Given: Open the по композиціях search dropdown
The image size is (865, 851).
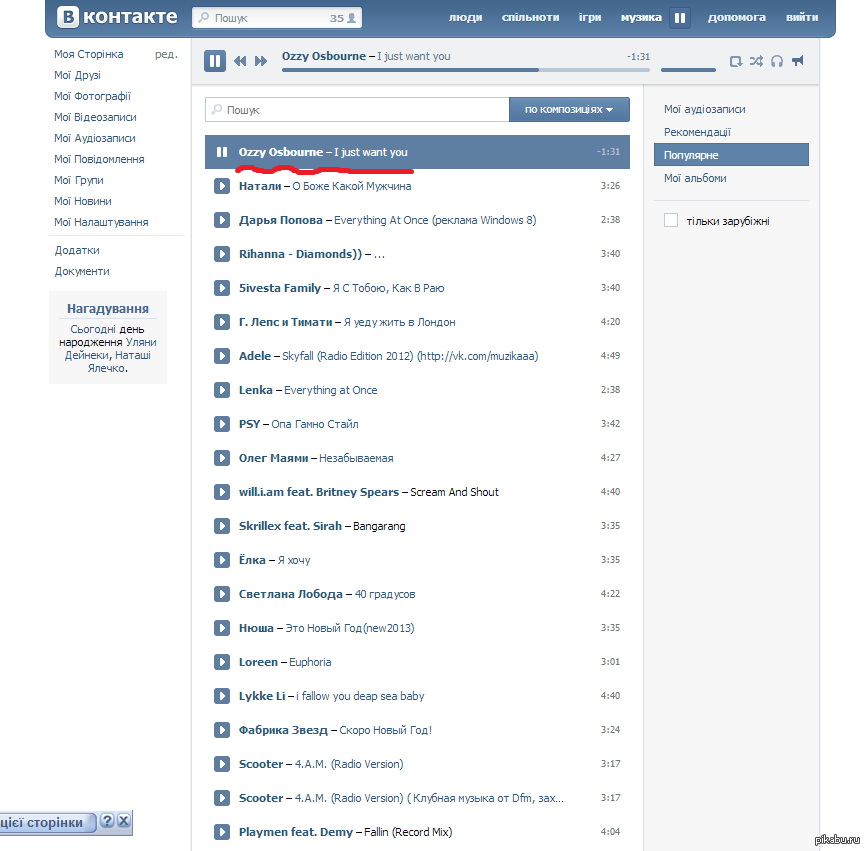Looking at the screenshot, I should click(x=569, y=109).
